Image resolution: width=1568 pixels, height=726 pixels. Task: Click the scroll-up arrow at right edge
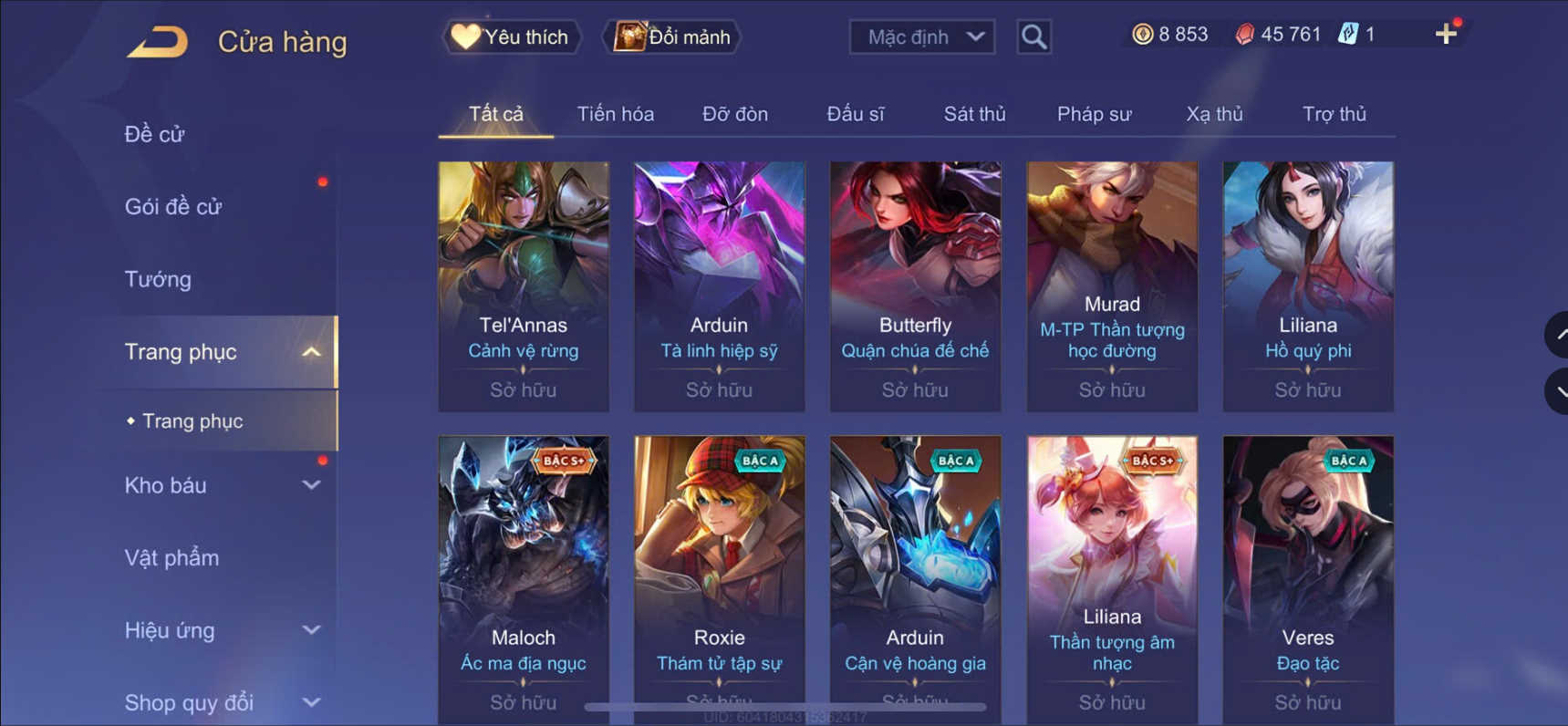point(1558,335)
